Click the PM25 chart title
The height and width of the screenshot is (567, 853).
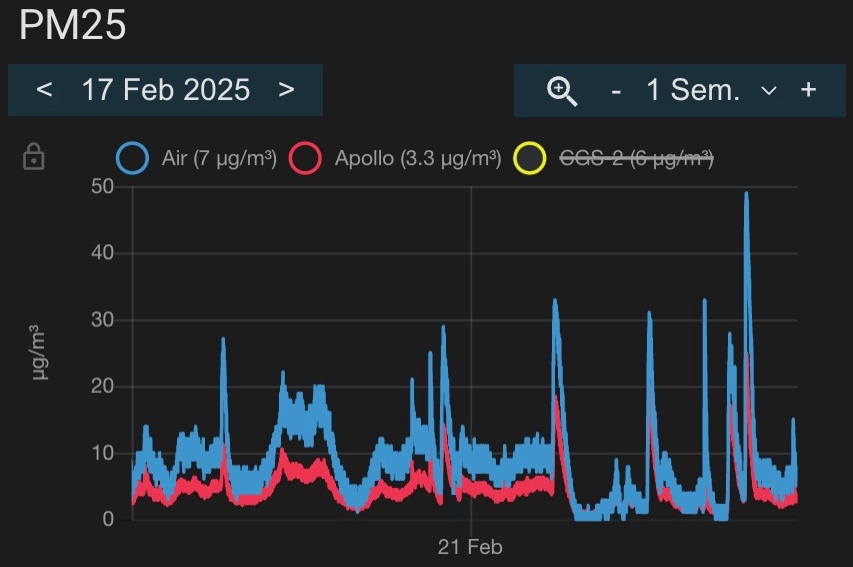pos(72,25)
